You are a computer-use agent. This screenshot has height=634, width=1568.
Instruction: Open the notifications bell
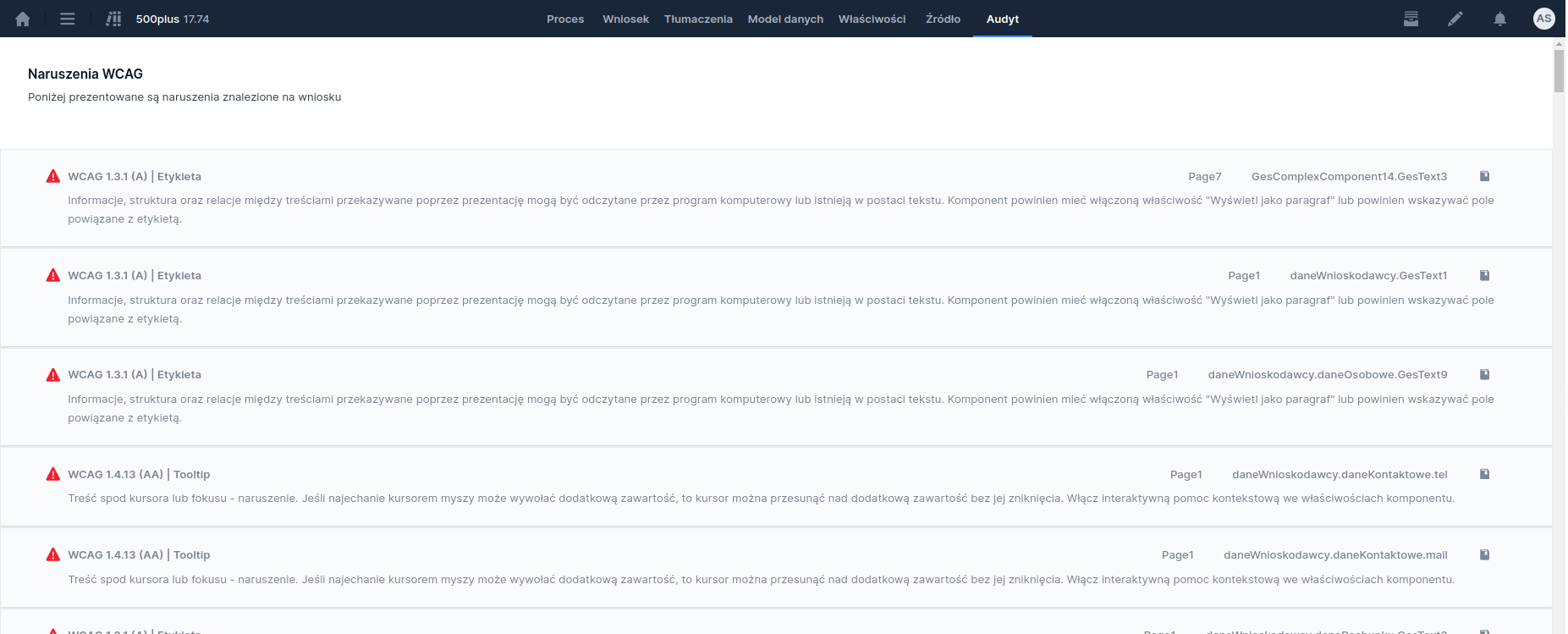click(x=1499, y=19)
